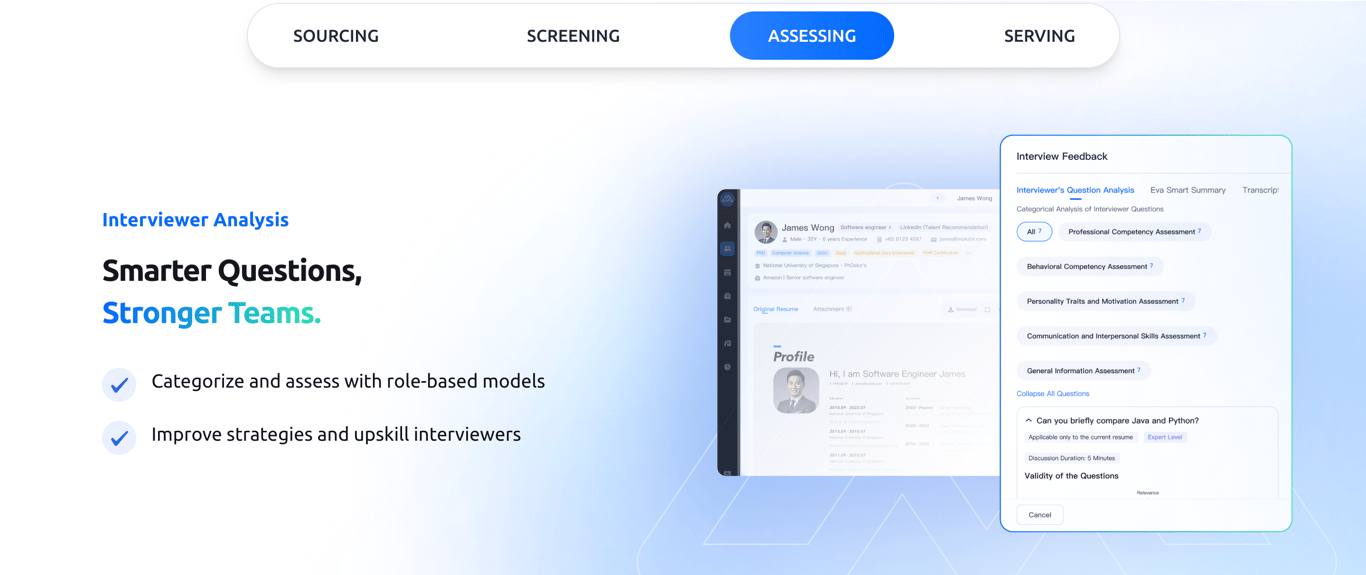
Task: Click the phone icon by +65 8123 4567
Action: (879, 240)
